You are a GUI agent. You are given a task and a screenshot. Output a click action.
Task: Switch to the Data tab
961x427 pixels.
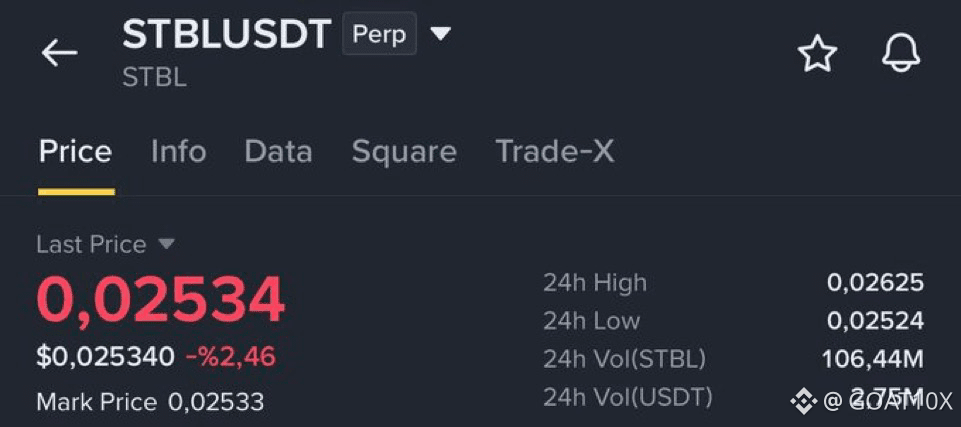[x=278, y=151]
